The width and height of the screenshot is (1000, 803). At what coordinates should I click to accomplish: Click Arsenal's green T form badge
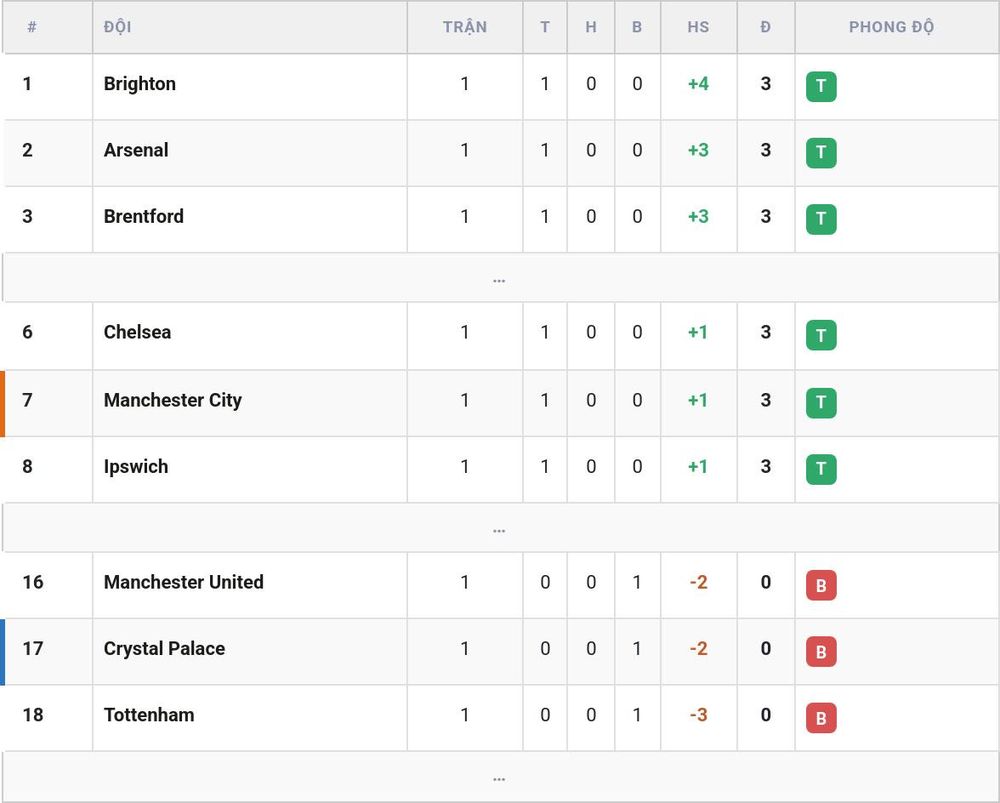821,152
